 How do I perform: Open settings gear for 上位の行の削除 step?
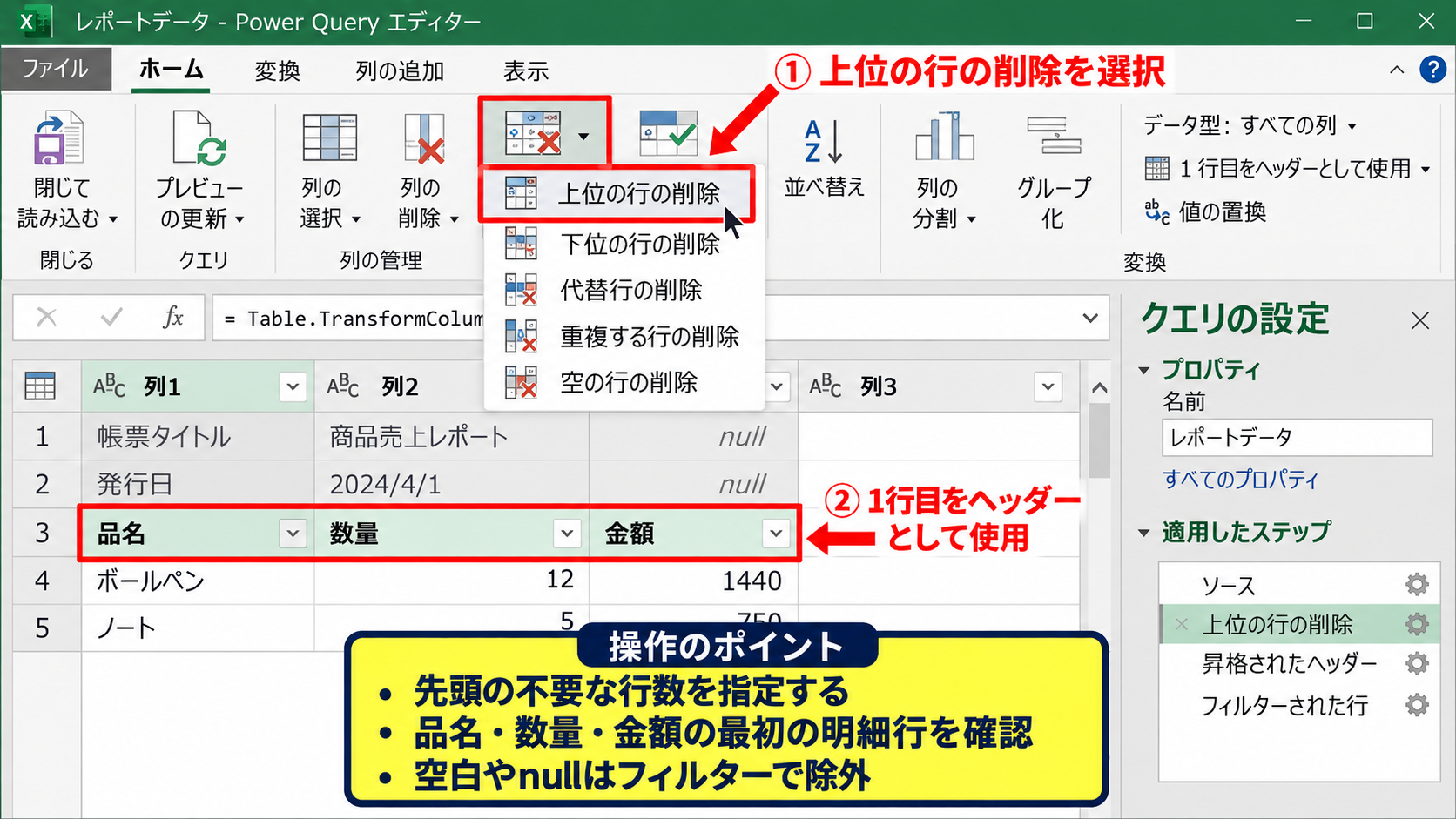point(1417,624)
